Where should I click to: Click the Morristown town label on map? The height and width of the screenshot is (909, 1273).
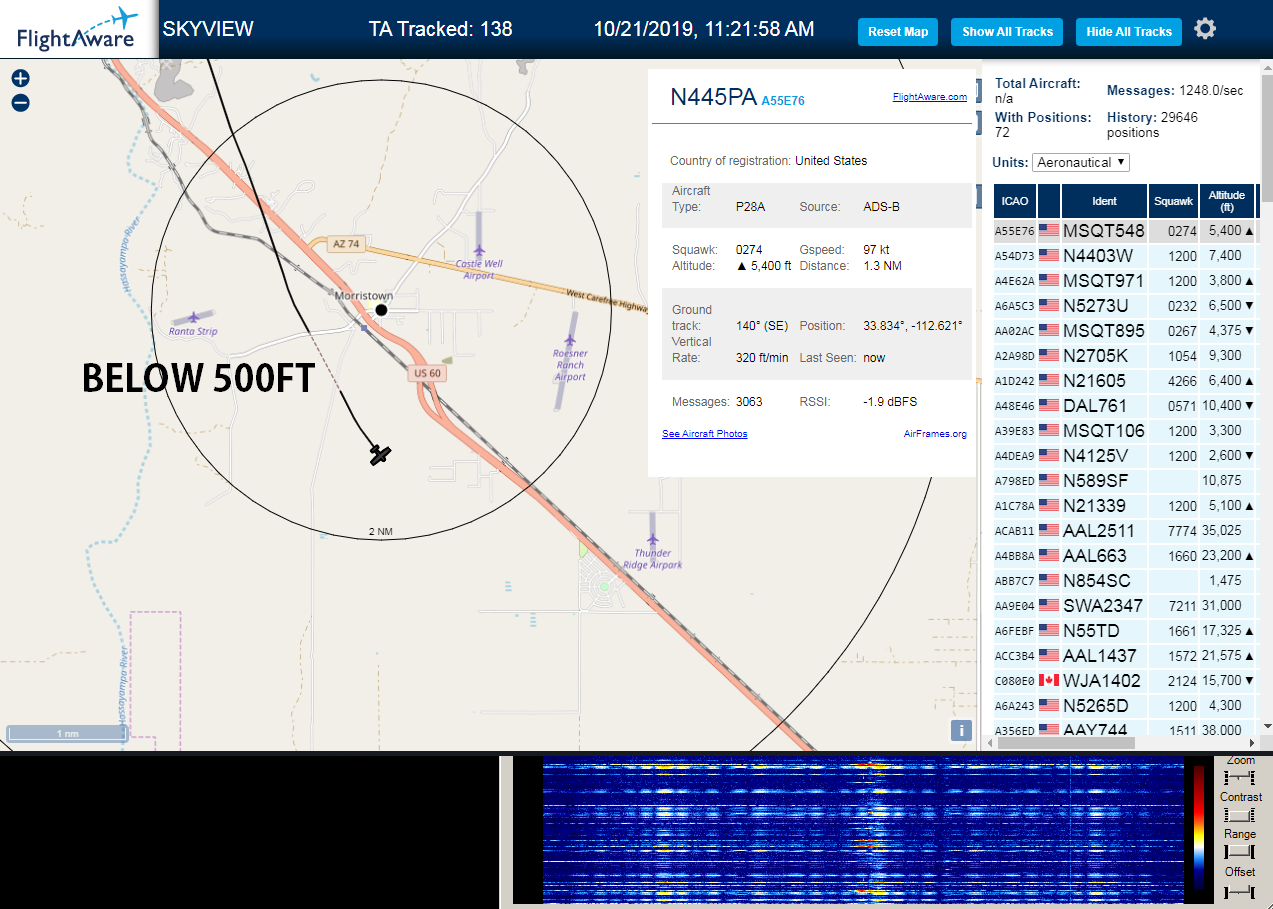click(x=364, y=296)
